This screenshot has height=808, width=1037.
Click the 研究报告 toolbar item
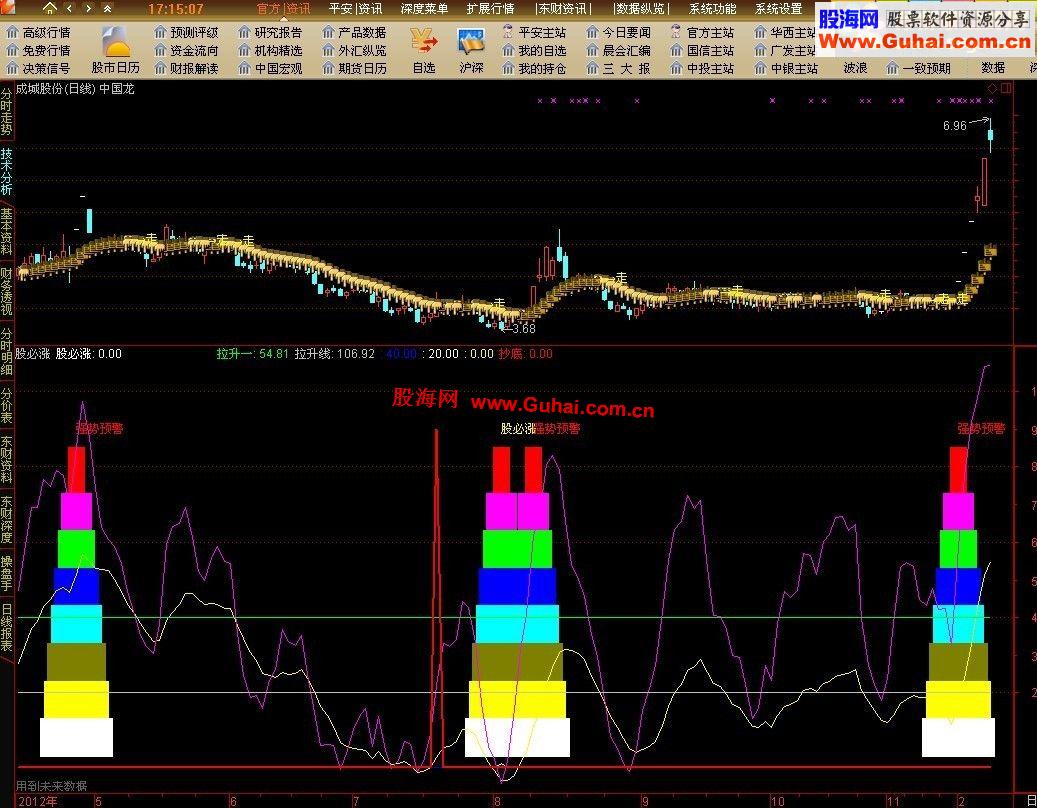coord(270,32)
